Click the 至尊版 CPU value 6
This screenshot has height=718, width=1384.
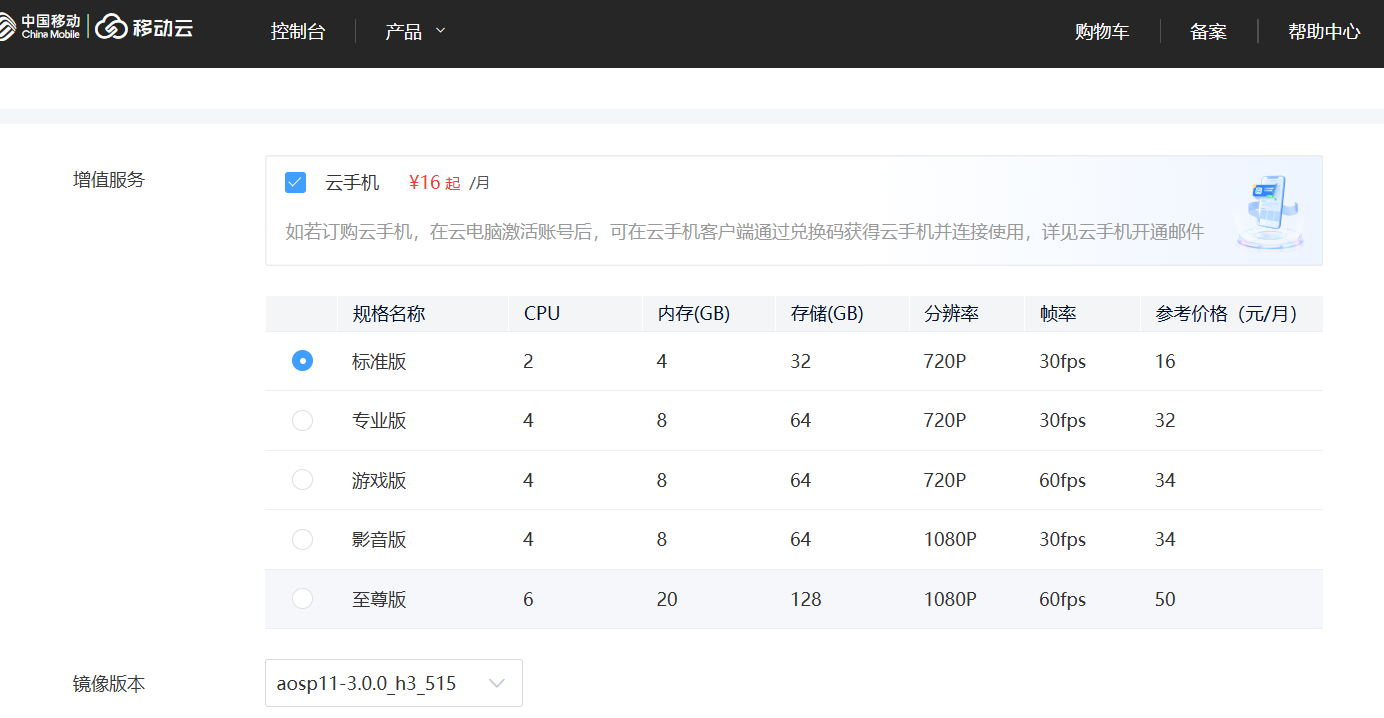coord(528,599)
